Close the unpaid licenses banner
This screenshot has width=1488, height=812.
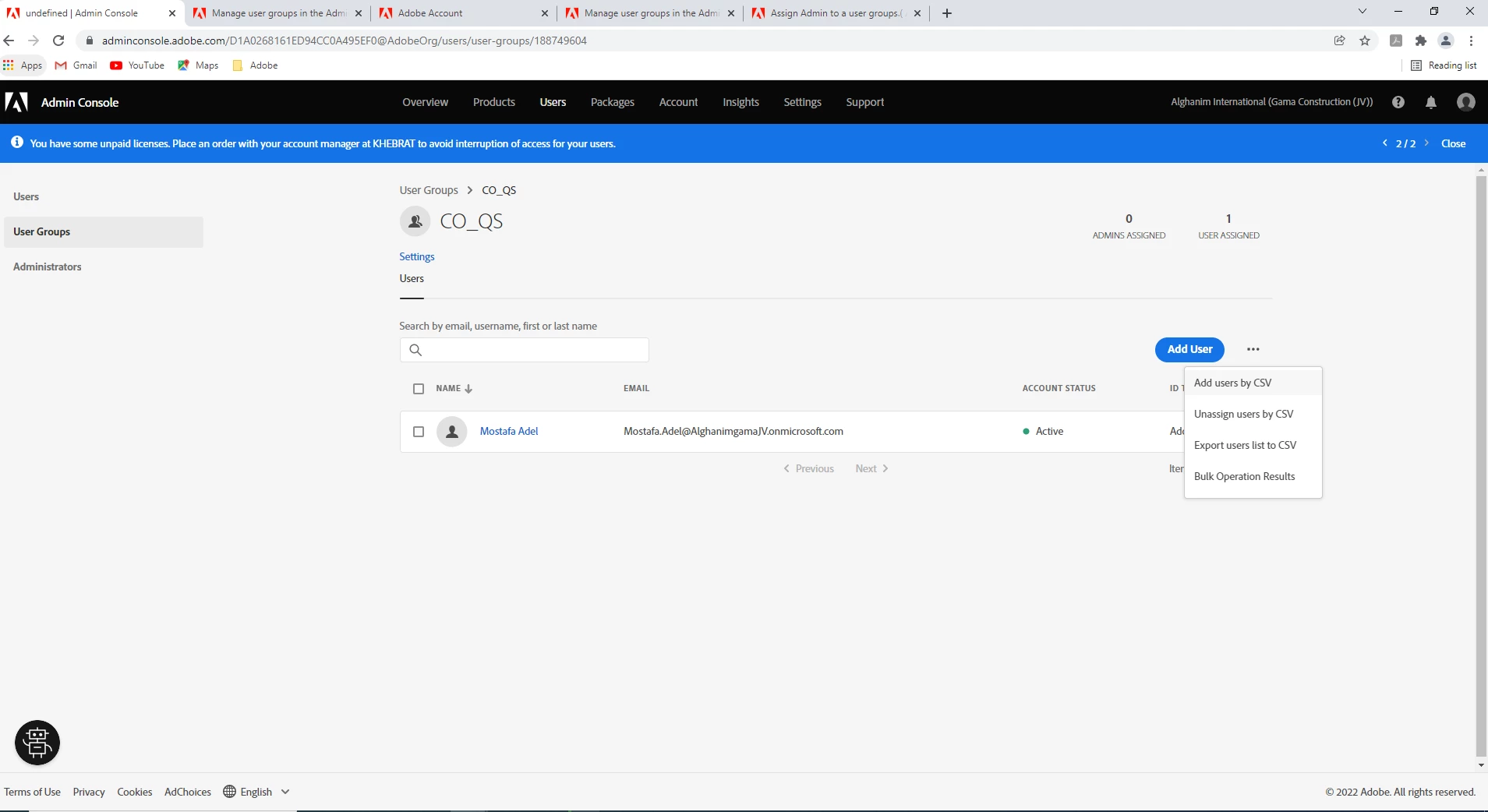[x=1453, y=143]
